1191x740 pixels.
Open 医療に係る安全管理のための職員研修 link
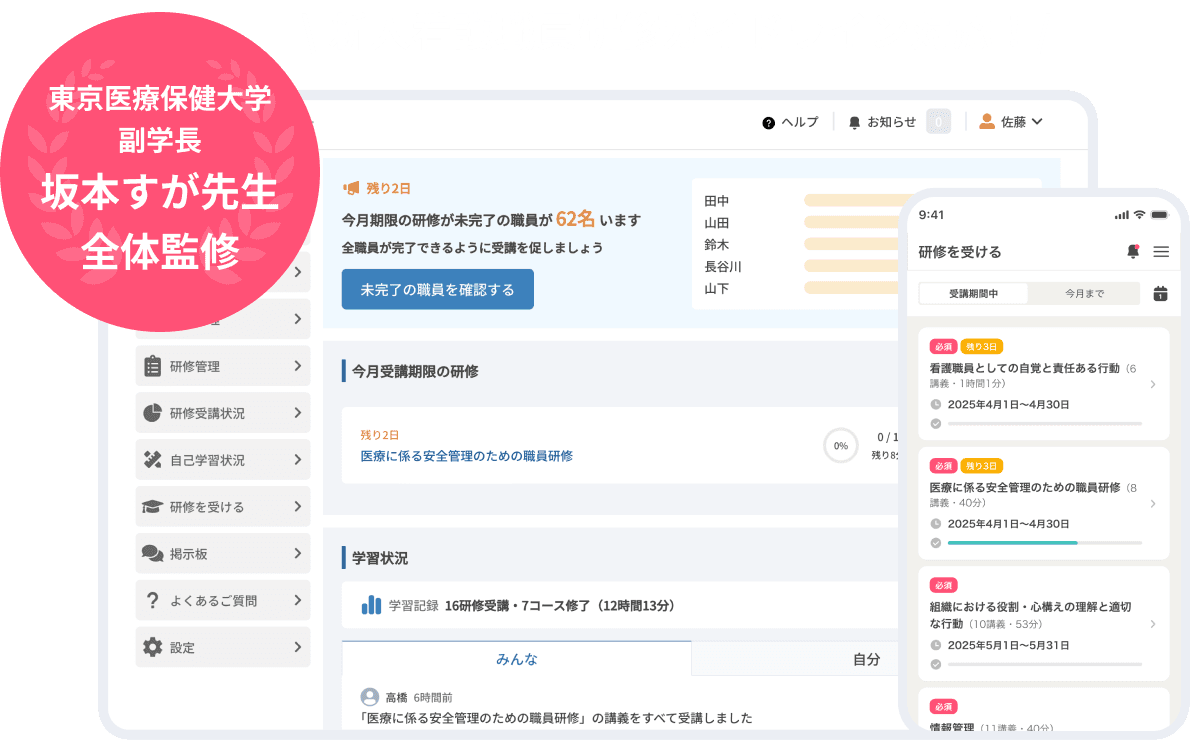(x=466, y=456)
